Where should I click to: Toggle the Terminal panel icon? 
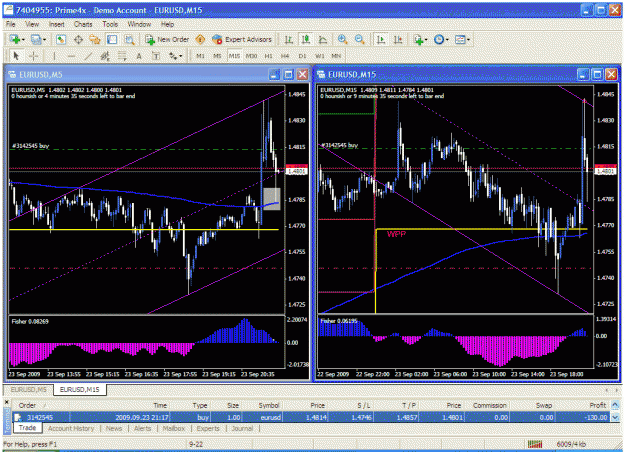(x=112, y=39)
